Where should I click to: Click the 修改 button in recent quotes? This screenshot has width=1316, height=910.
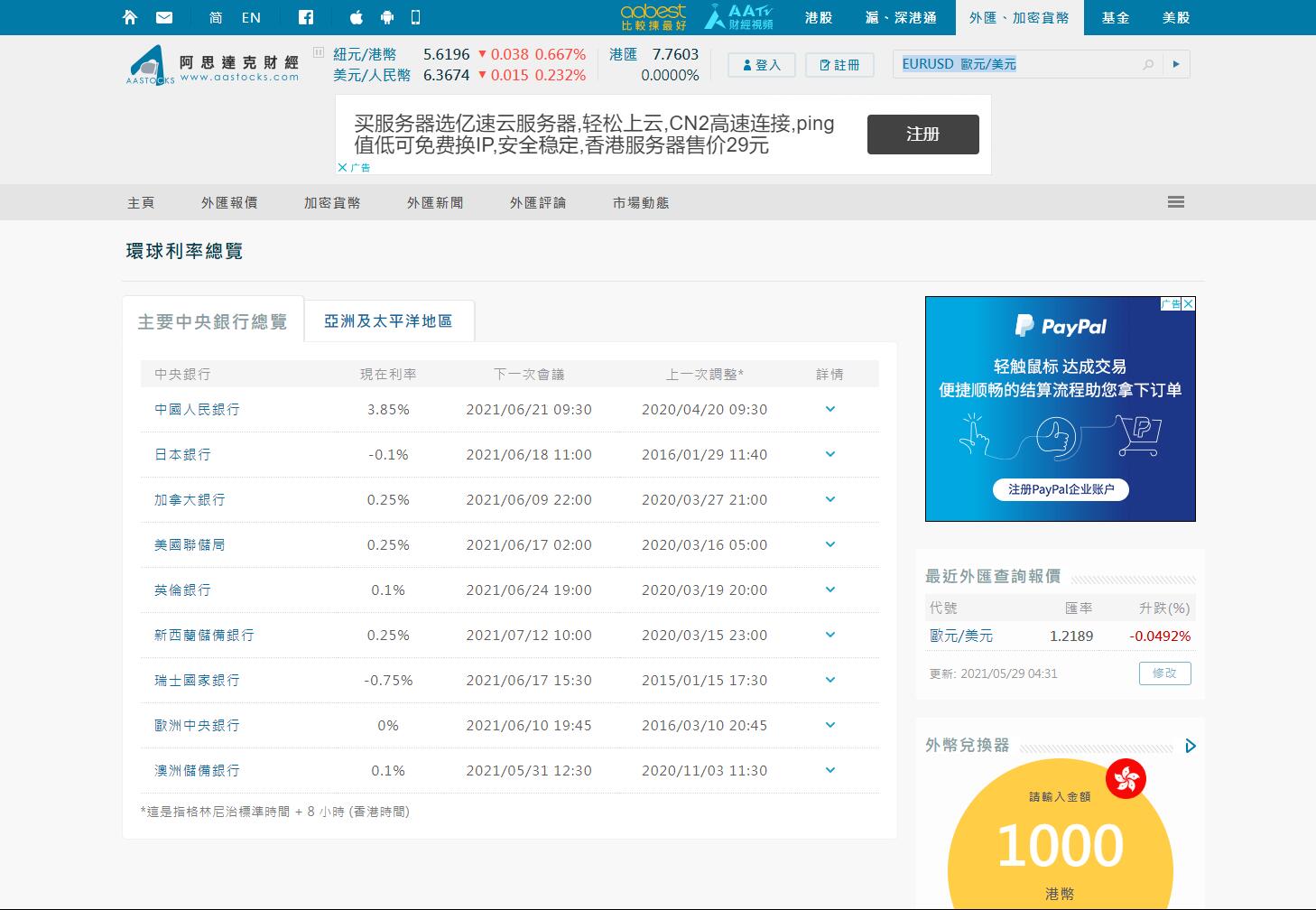coord(1164,673)
